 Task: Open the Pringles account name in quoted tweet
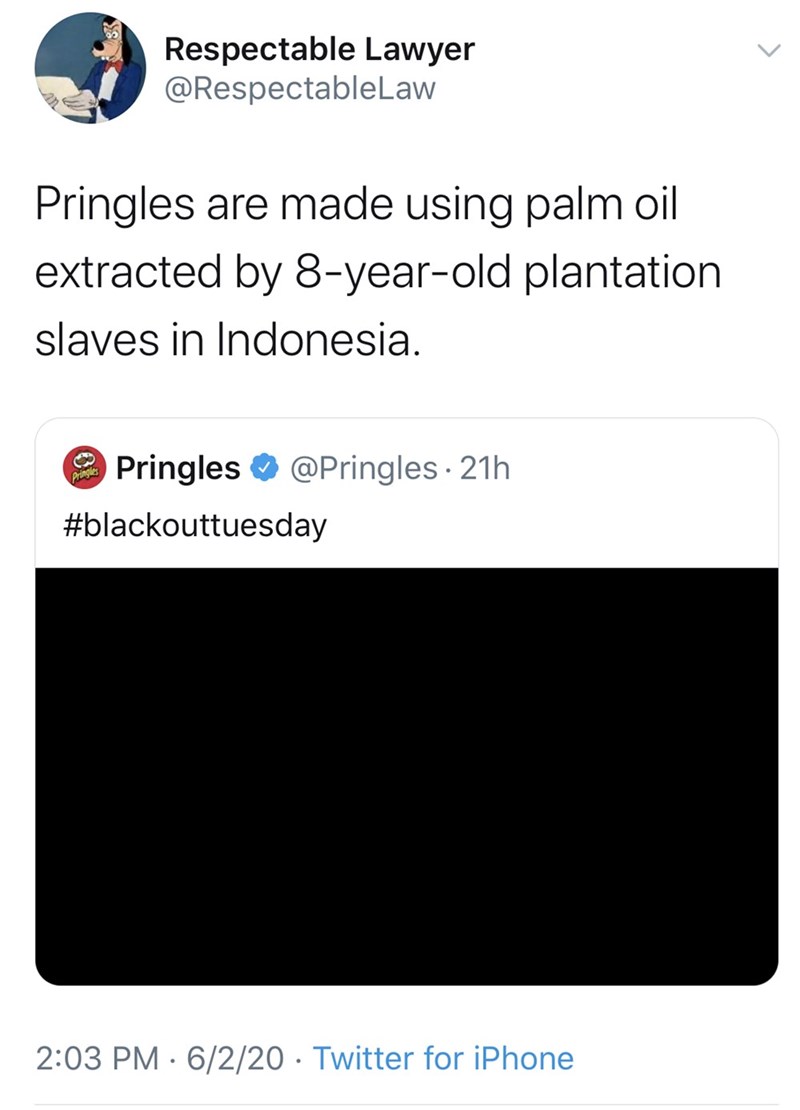(178, 467)
